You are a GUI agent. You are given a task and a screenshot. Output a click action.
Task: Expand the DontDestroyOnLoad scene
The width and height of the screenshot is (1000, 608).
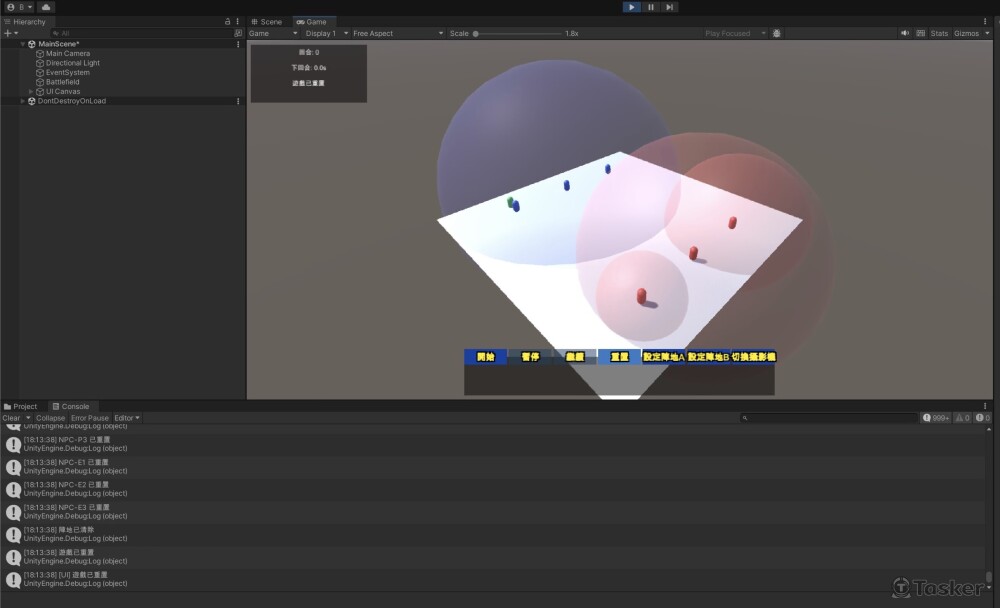click(x=23, y=101)
